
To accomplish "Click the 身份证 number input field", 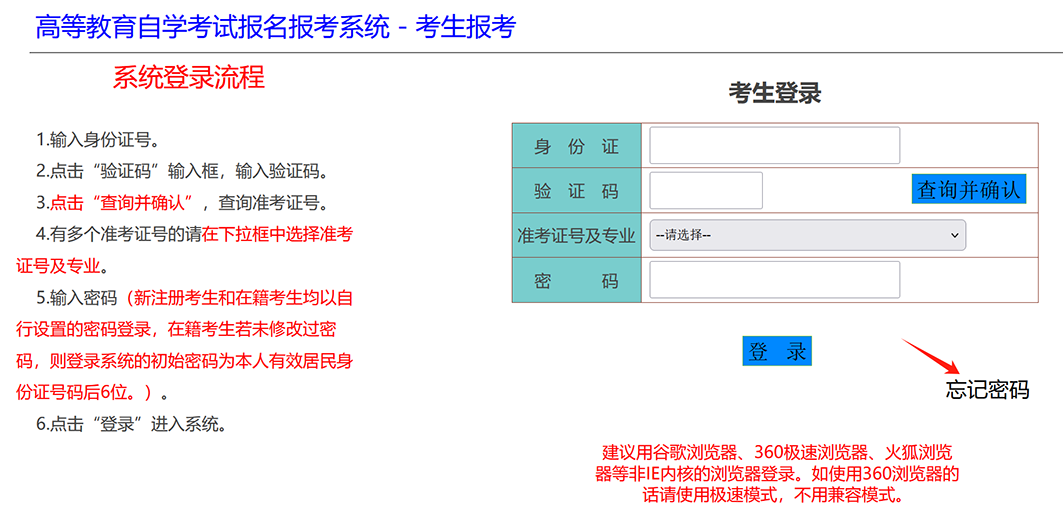I will [x=774, y=146].
